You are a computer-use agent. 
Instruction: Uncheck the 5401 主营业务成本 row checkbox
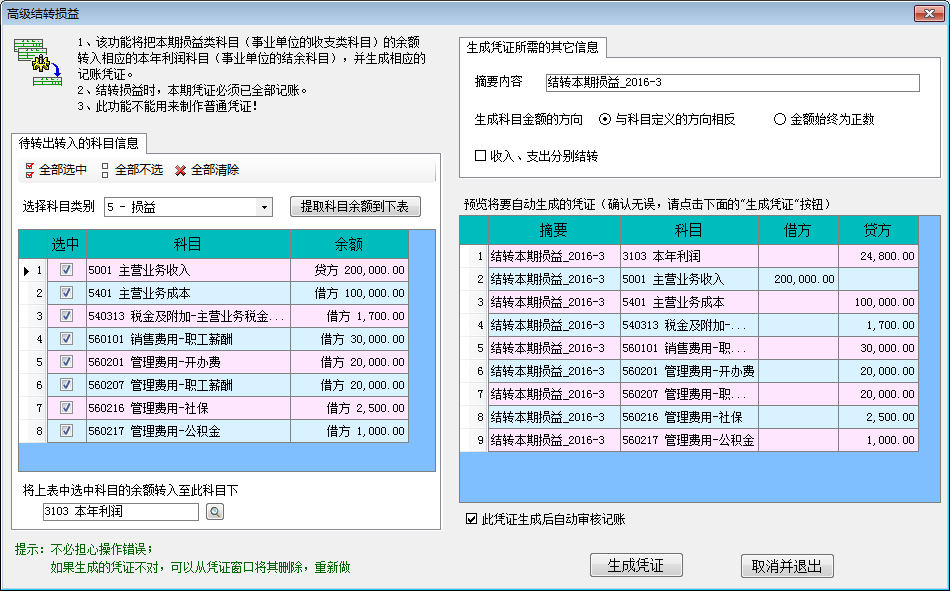pos(67,293)
